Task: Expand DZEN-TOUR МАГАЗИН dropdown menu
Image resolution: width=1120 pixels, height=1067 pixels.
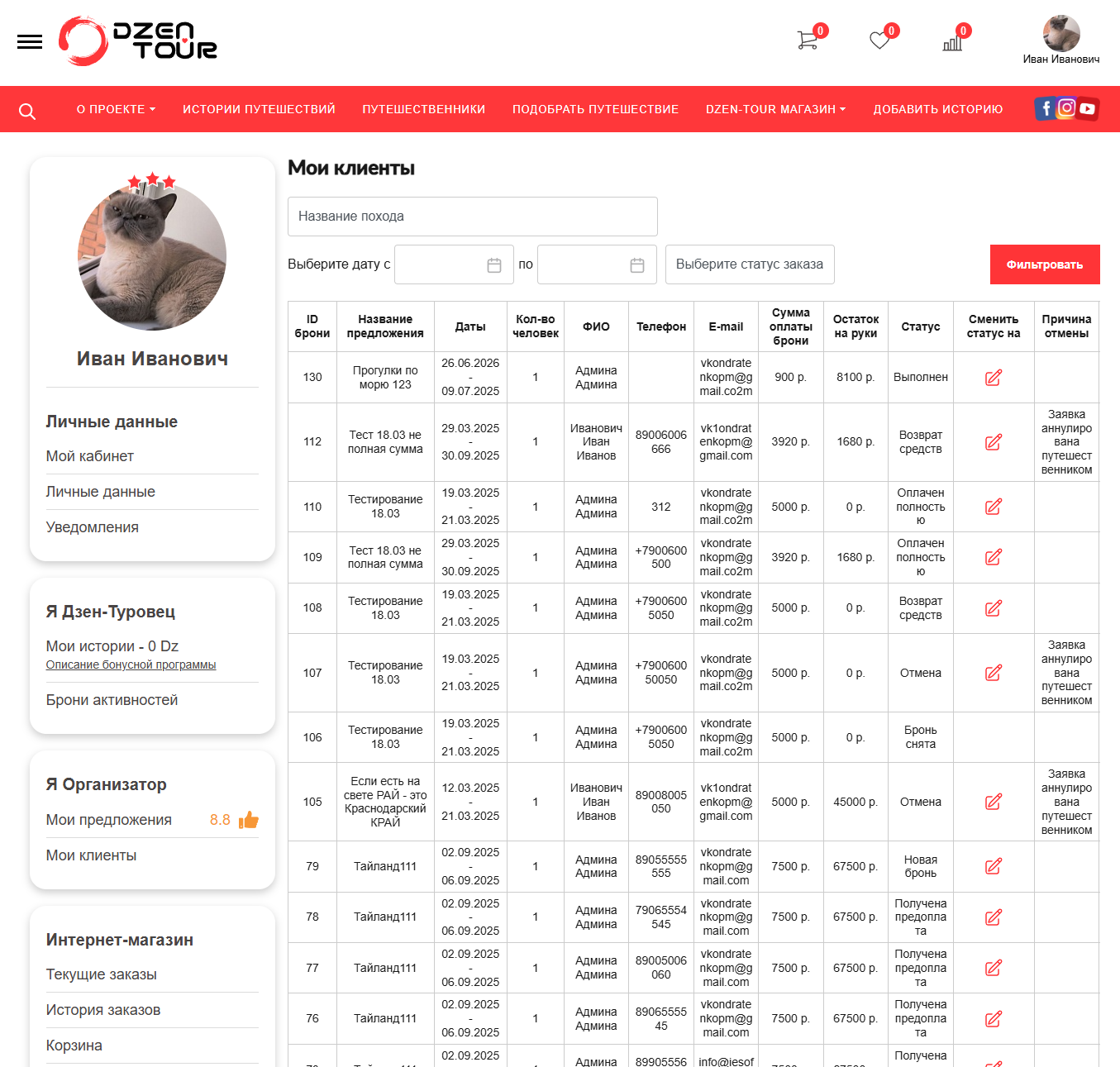Action: [775, 109]
